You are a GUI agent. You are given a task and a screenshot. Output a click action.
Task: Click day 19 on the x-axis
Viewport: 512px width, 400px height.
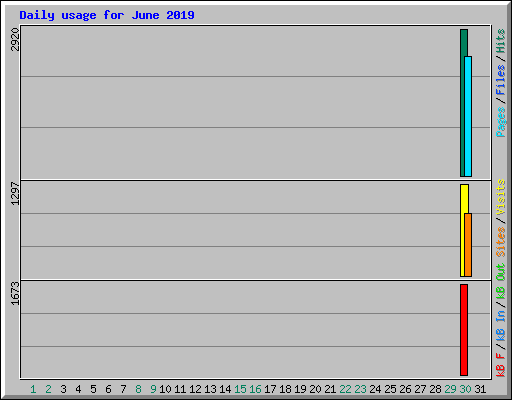click(x=300, y=389)
